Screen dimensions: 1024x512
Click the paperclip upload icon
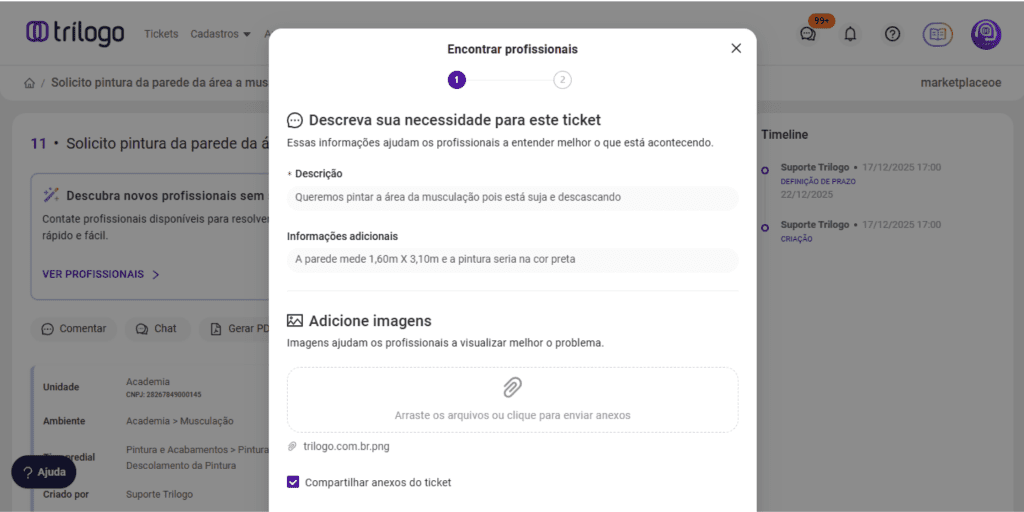(512, 388)
